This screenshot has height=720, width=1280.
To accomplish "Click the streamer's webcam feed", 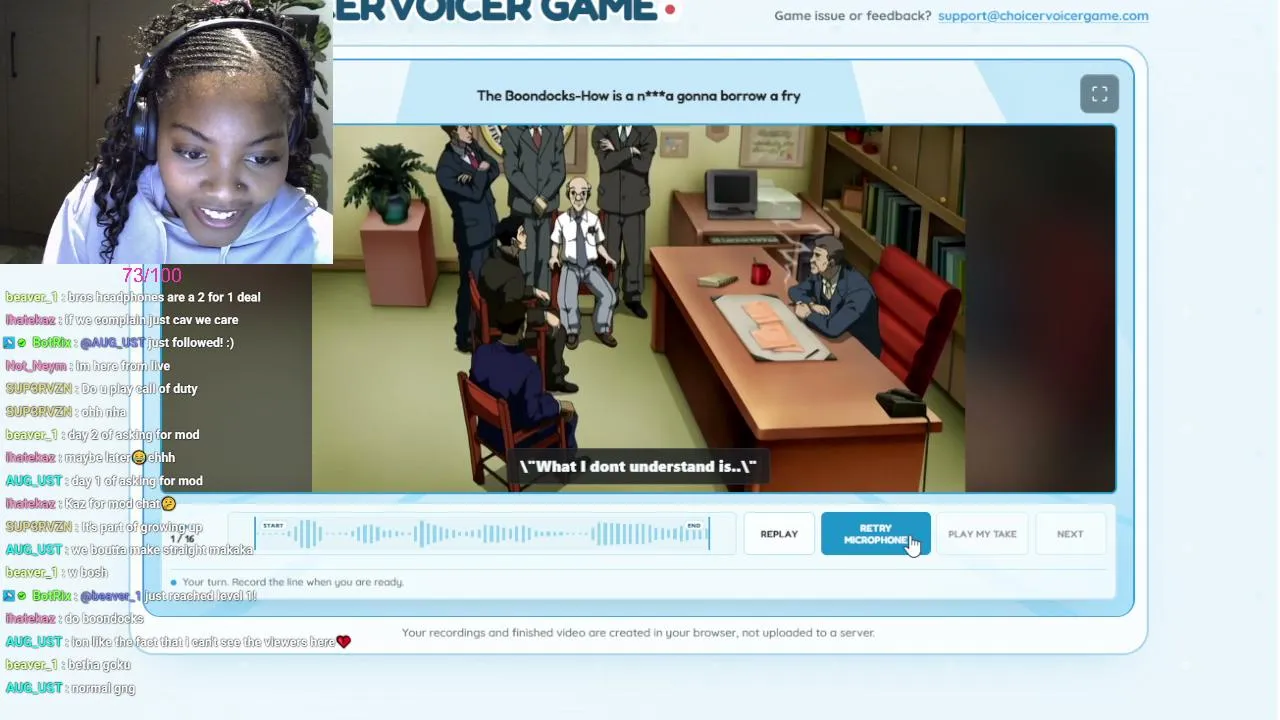I will click(166, 132).
